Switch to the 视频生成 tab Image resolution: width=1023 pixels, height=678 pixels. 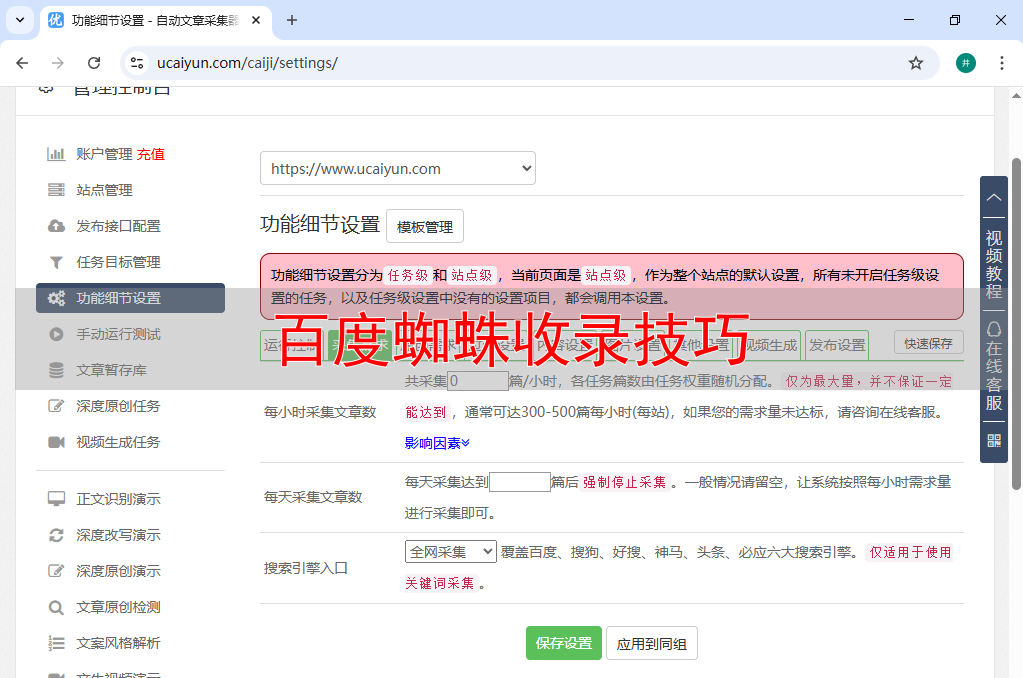[x=771, y=345]
